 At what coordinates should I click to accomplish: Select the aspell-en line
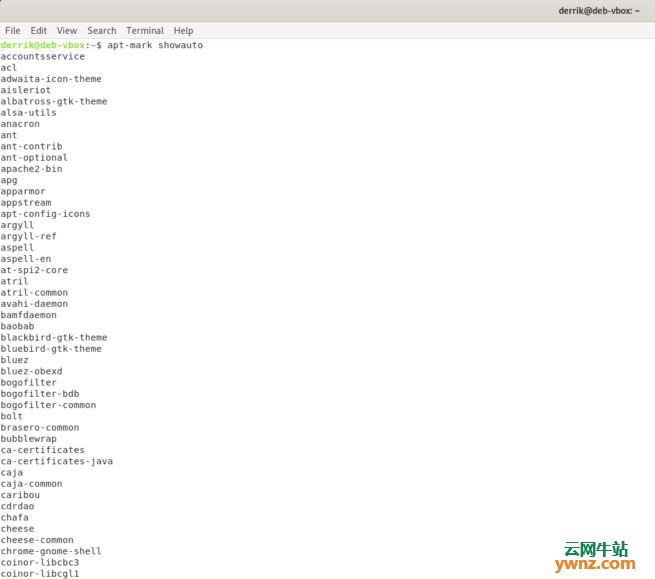(x=26, y=259)
